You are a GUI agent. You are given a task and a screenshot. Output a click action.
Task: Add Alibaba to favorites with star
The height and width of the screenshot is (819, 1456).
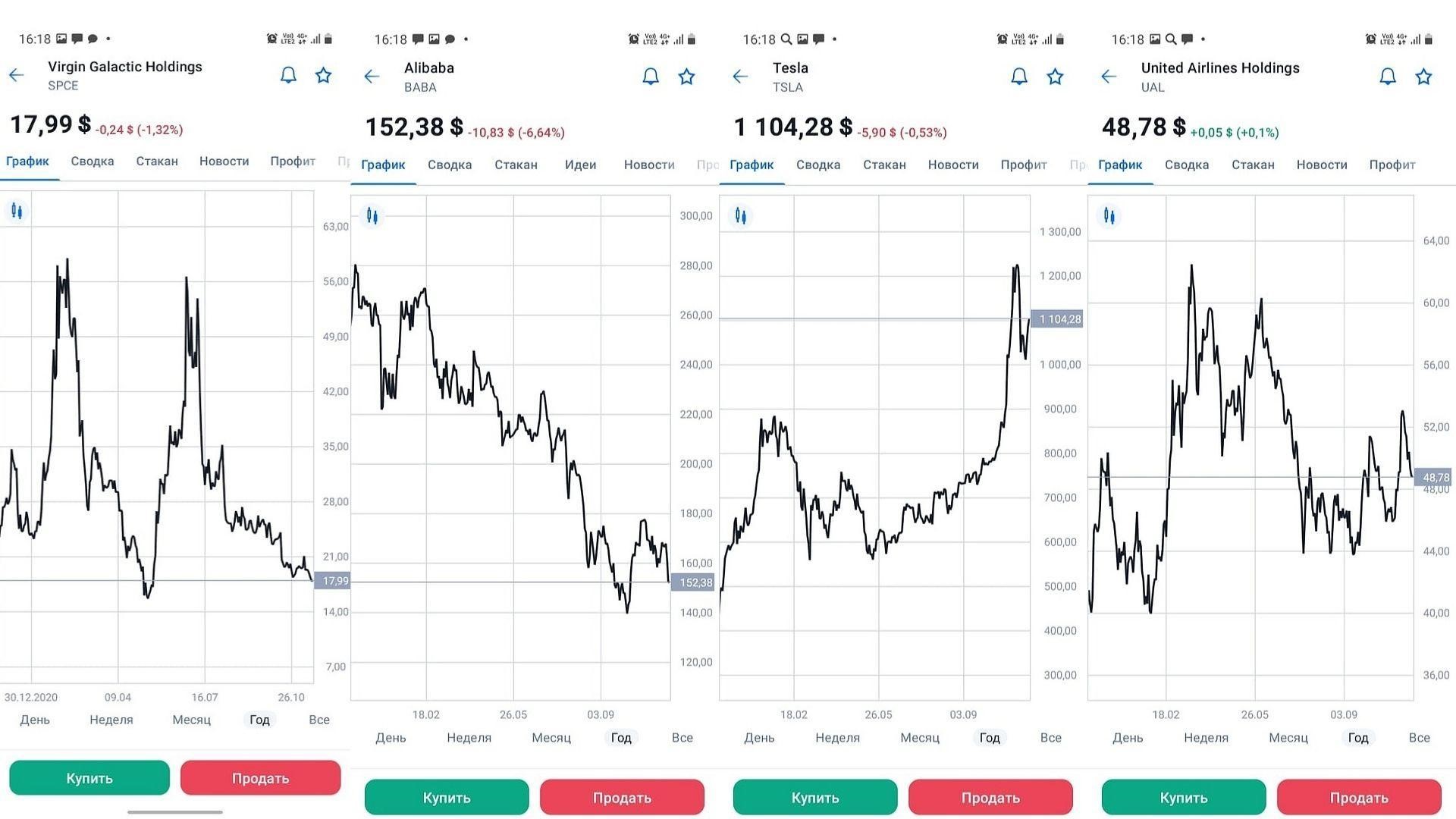pos(686,77)
